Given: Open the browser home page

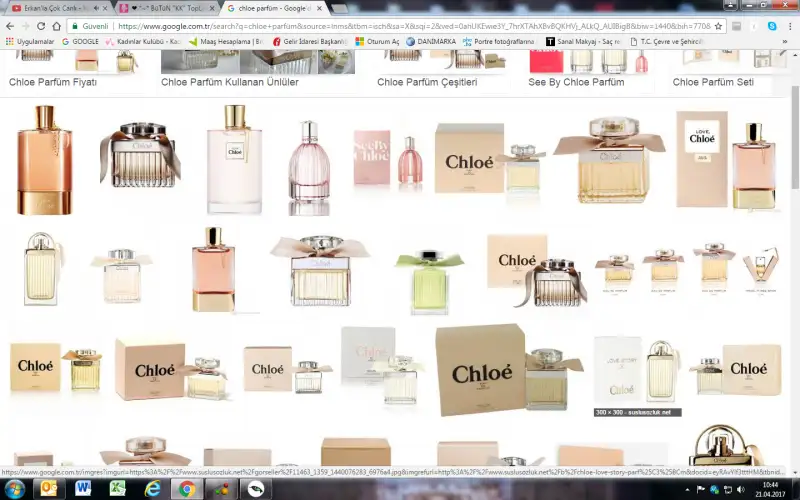Looking at the screenshot, I should click(56, 26).
